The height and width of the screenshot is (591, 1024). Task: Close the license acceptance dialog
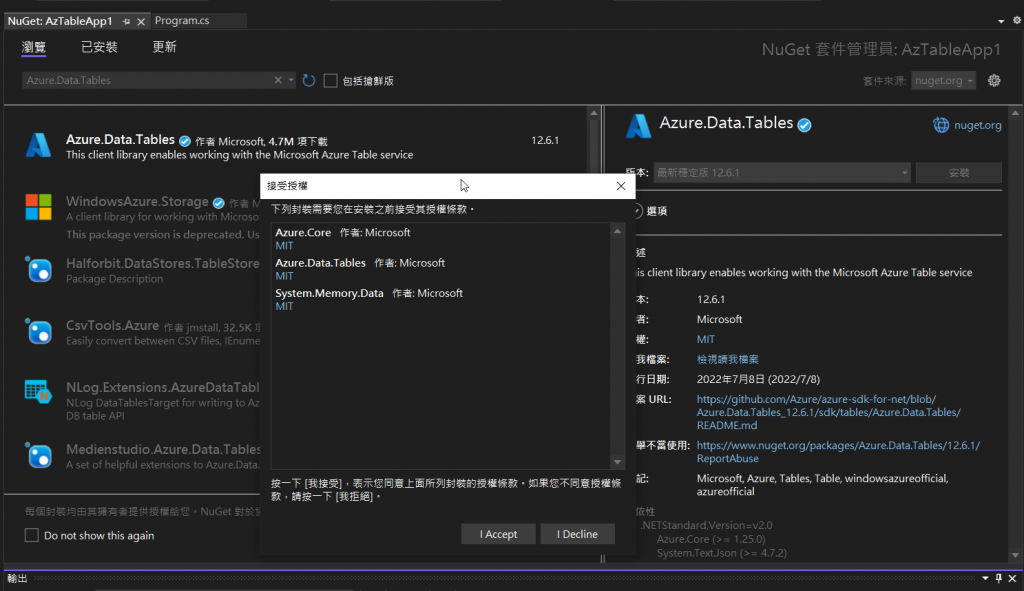[620, 186]
